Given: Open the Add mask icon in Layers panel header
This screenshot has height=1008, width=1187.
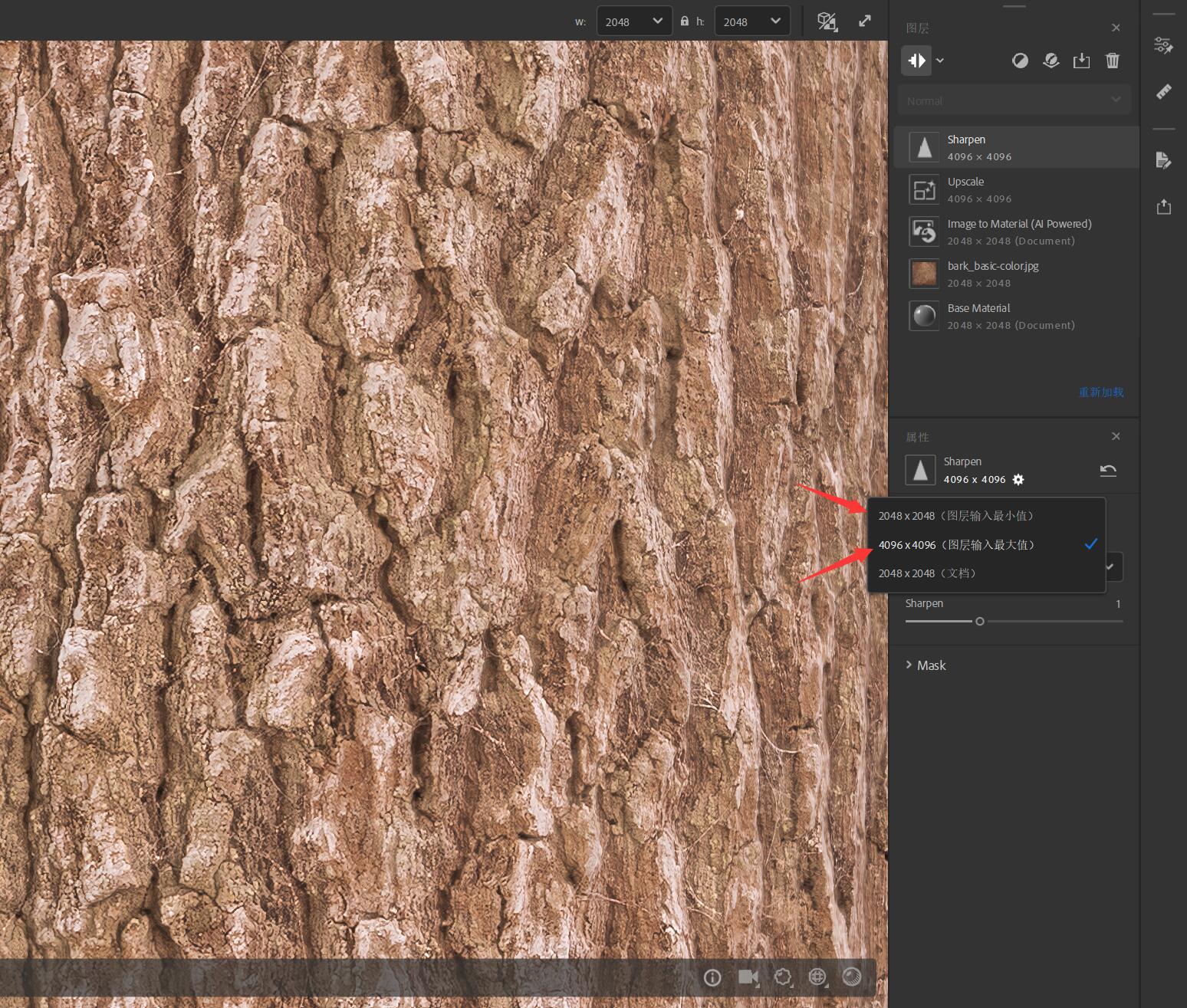Looking at the screenshot, I should pyautogui.click(x=1020, y=61).
